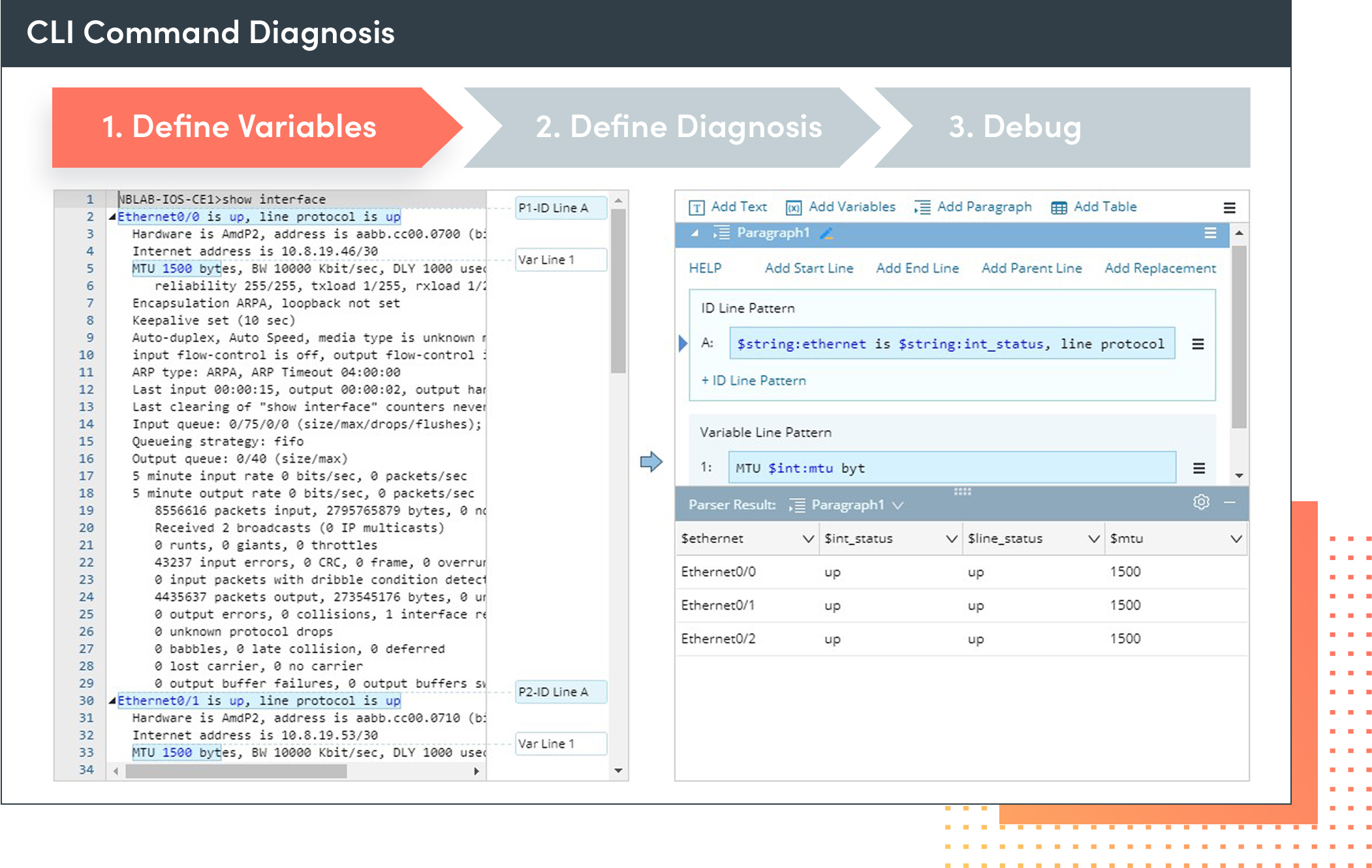Screen dimensions: 1372x868
Task: Open the menu for ID Line Pattern A
Action: [x=1198, y=344]
